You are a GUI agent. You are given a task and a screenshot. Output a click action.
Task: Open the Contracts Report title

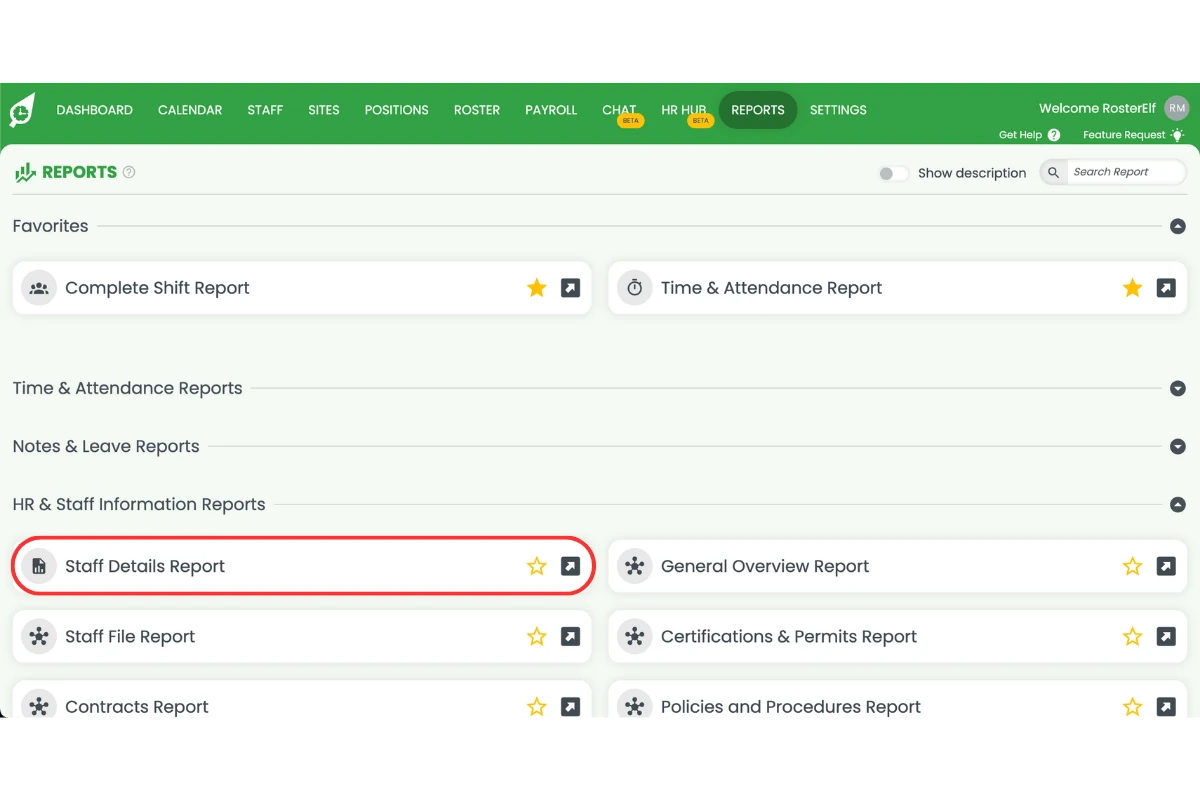click(x=137, y=707)
